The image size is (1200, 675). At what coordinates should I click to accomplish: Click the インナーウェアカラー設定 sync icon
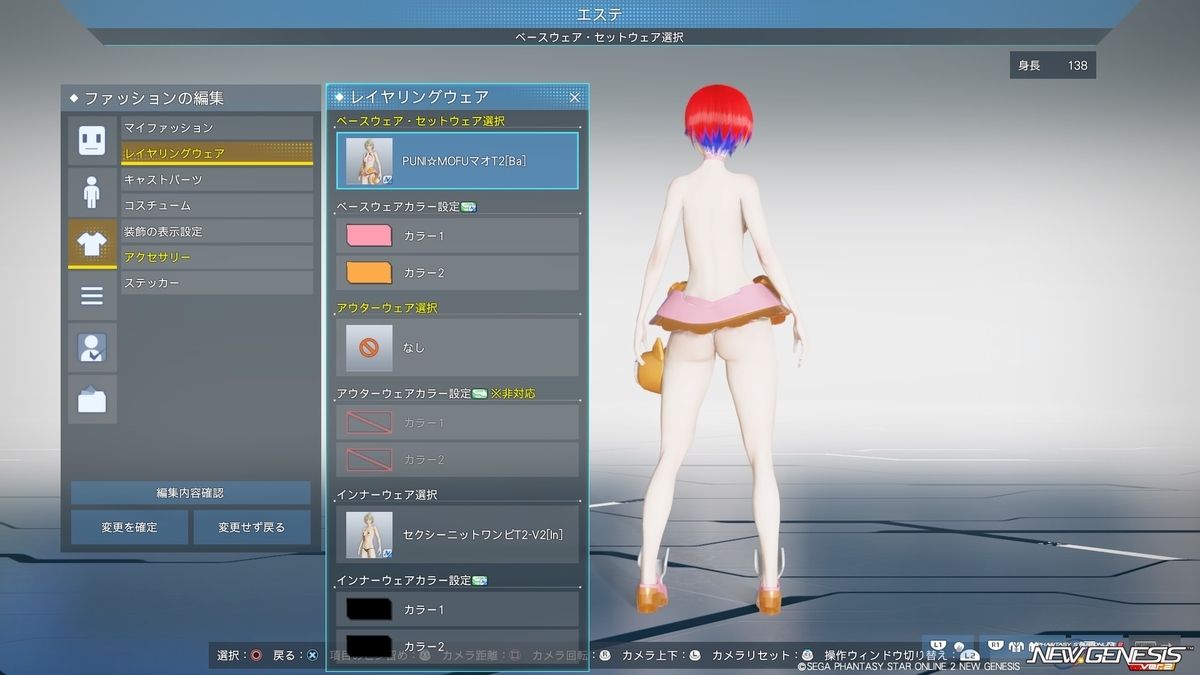[479, 580]
